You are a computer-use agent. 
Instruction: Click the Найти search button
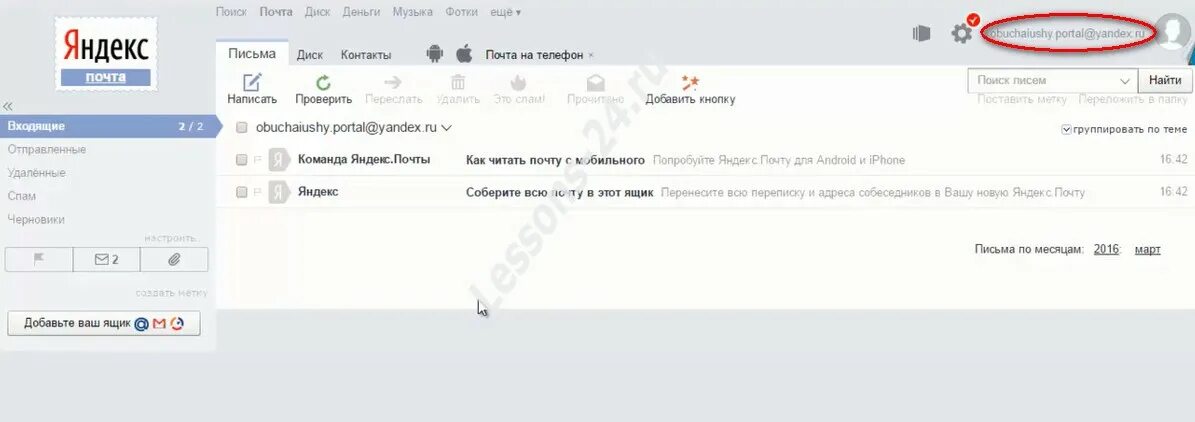click(1165, 80)
